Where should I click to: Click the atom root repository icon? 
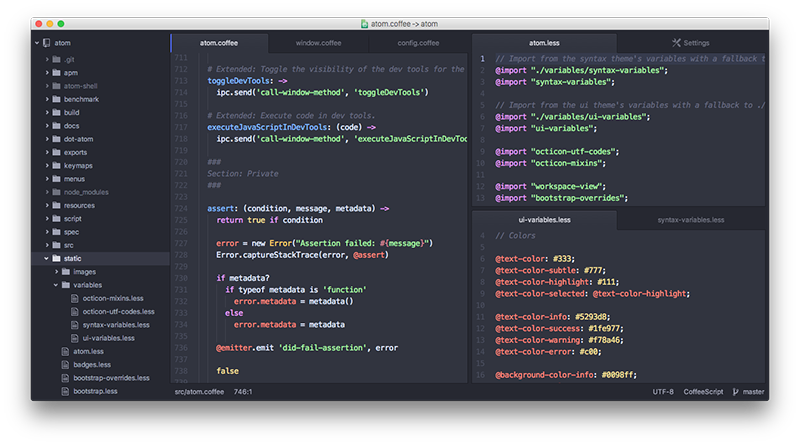(x=47, y=43)
